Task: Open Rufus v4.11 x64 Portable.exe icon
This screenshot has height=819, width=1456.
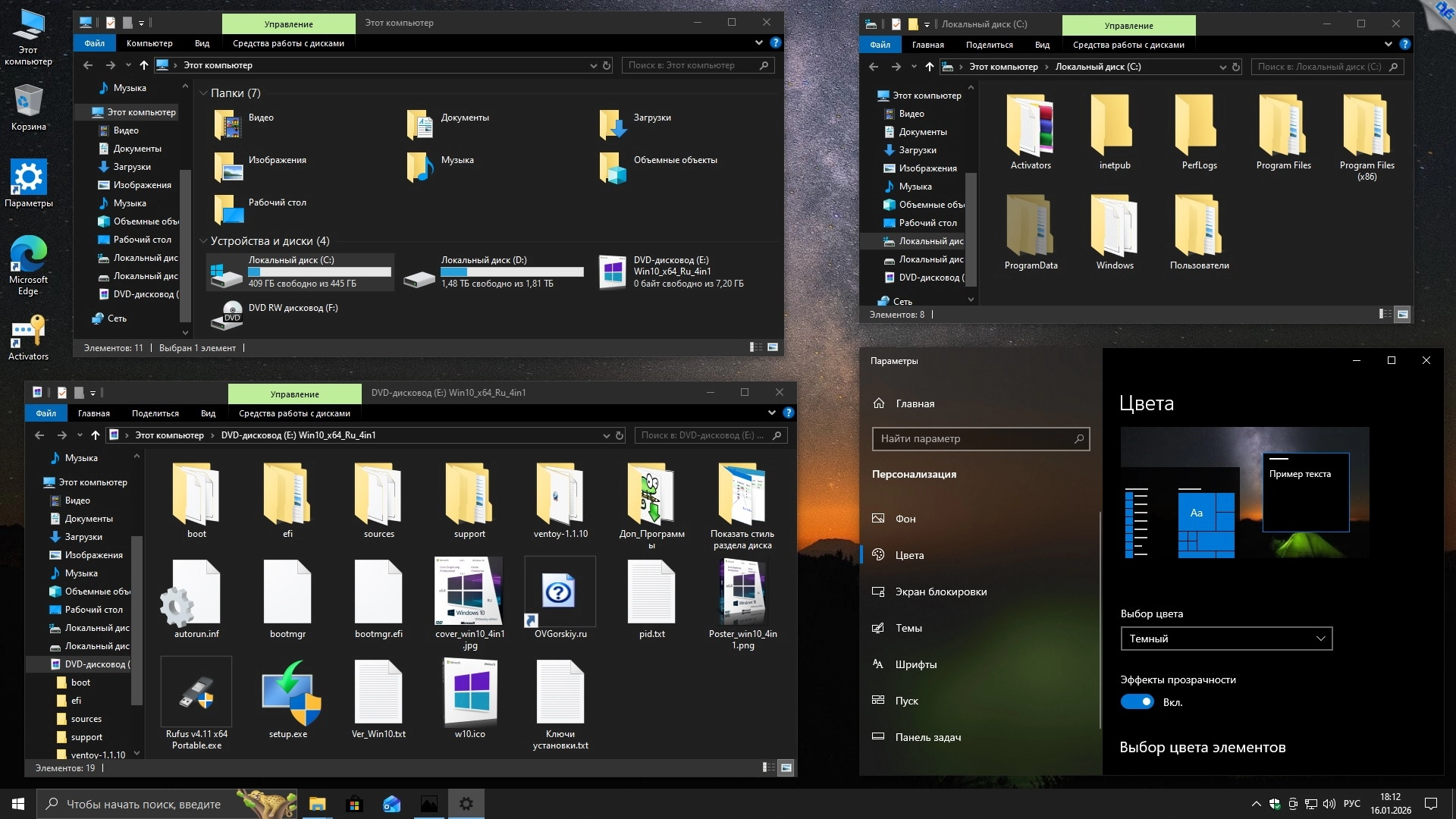Action: tap(196, 693)
